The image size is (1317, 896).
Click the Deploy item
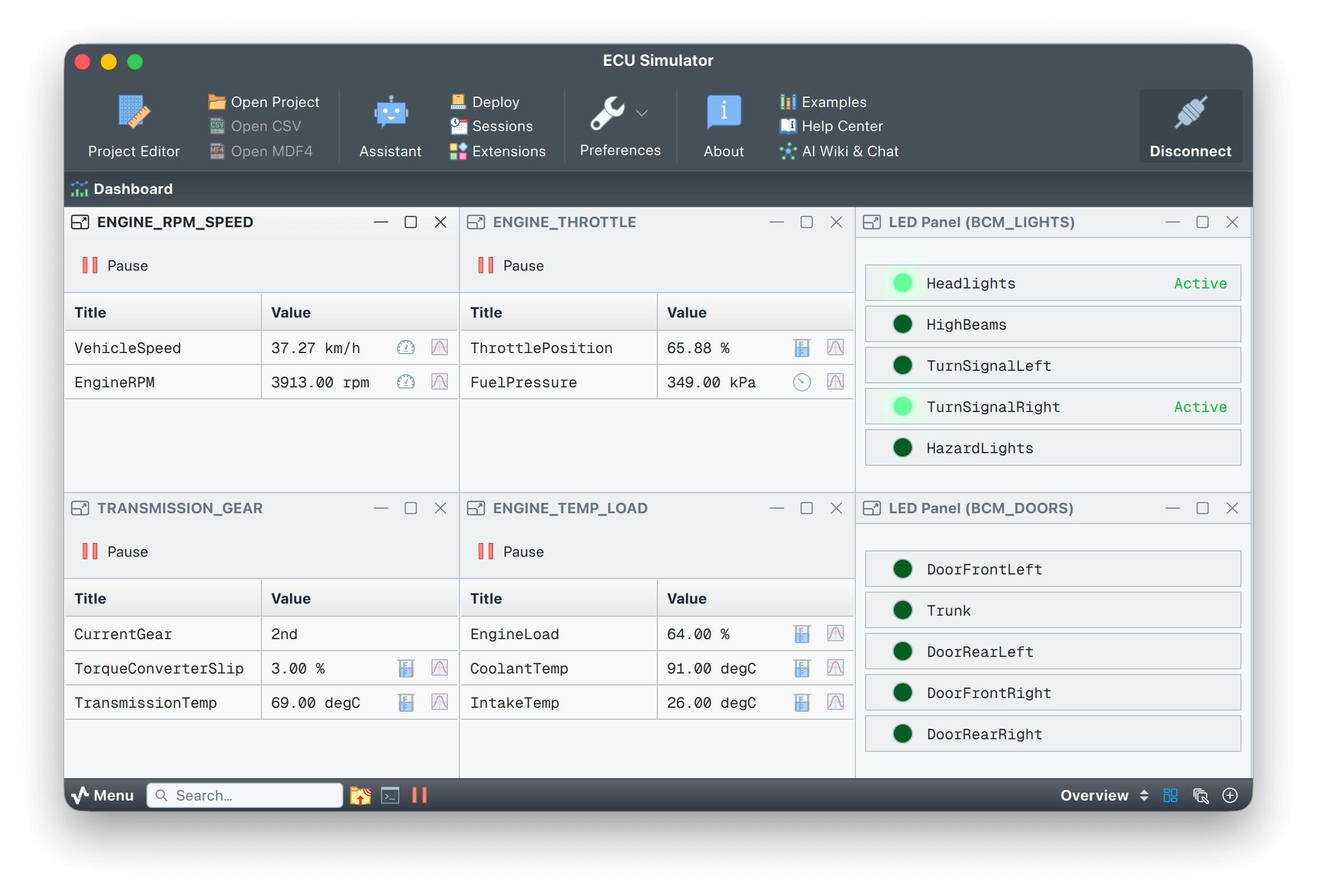click(485, 102)
